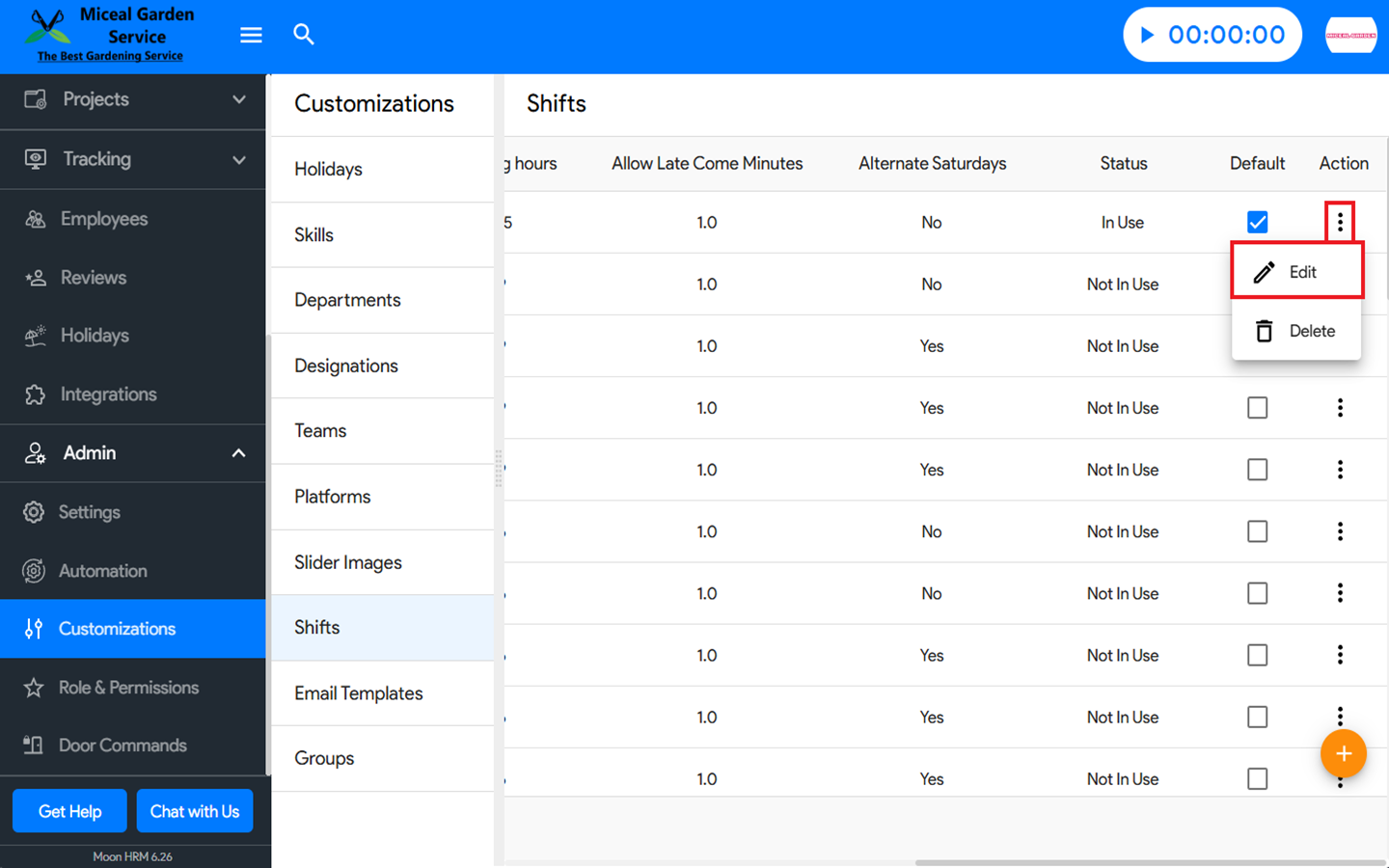Click the Employees sidebar icon
This screenshot has width=1389, height=868.
coord(36,219)
